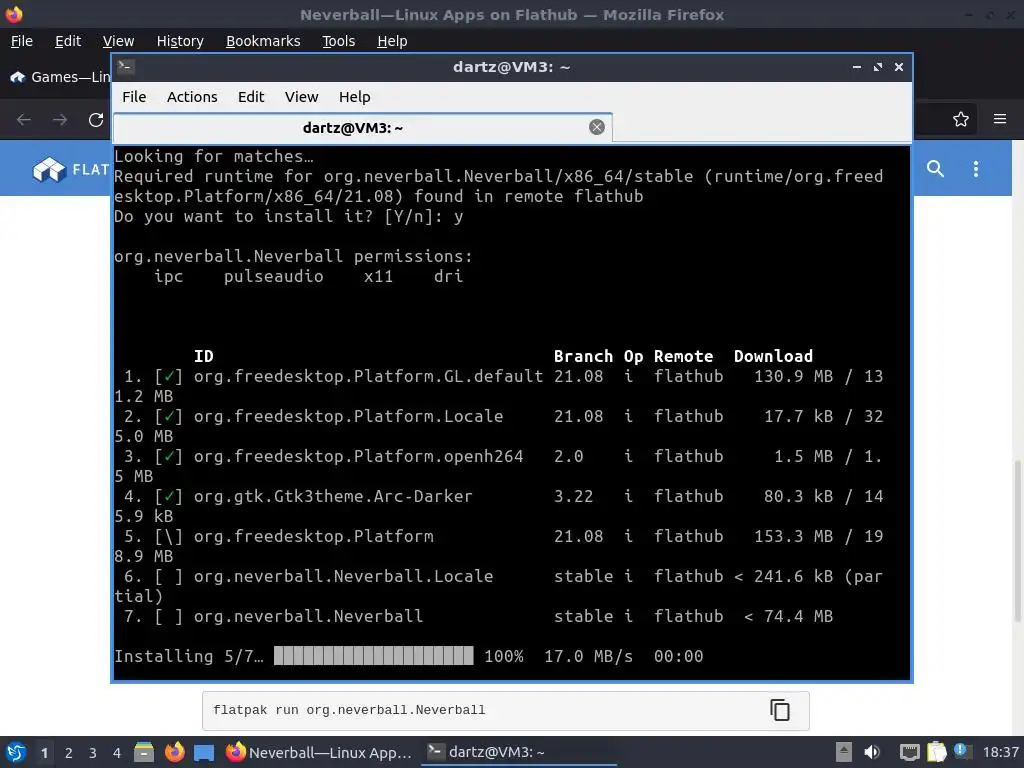Open Firefox Tools menu
Viewport: 1024px width, 768px height.
point(338,41)
